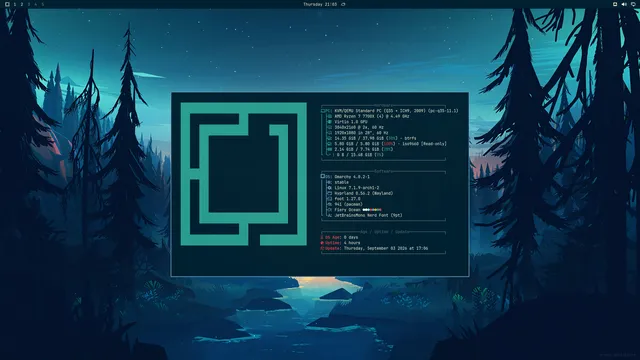The image size is (640, 360).
Task: Click the OS Age icon in terminal
Action: click(322, 237)
